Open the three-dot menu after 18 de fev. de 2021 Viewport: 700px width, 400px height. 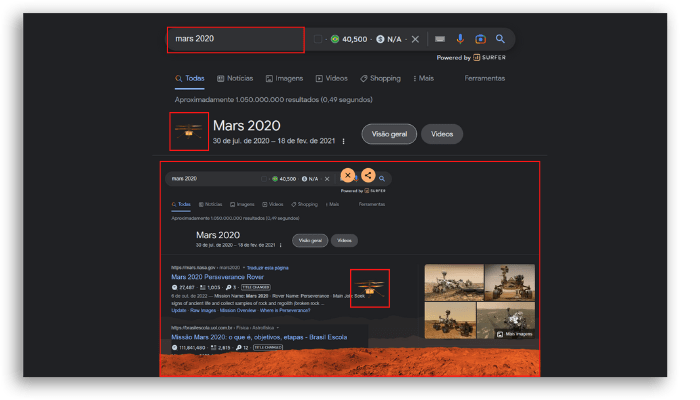click(343, 142)
